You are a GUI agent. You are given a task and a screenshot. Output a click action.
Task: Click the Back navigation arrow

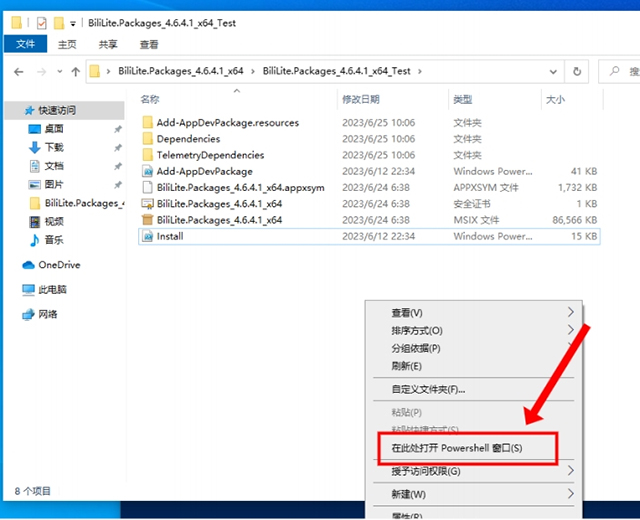[18, 72]
